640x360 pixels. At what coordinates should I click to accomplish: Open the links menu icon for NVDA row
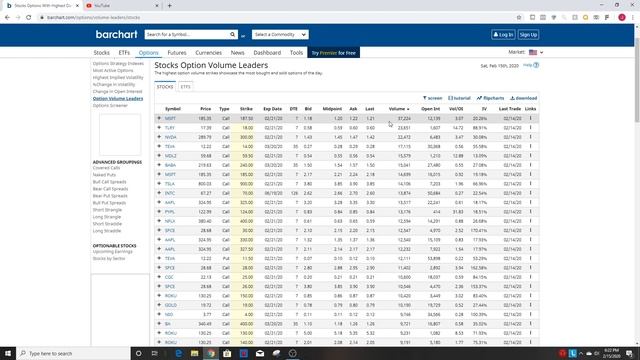pos(530,137)
